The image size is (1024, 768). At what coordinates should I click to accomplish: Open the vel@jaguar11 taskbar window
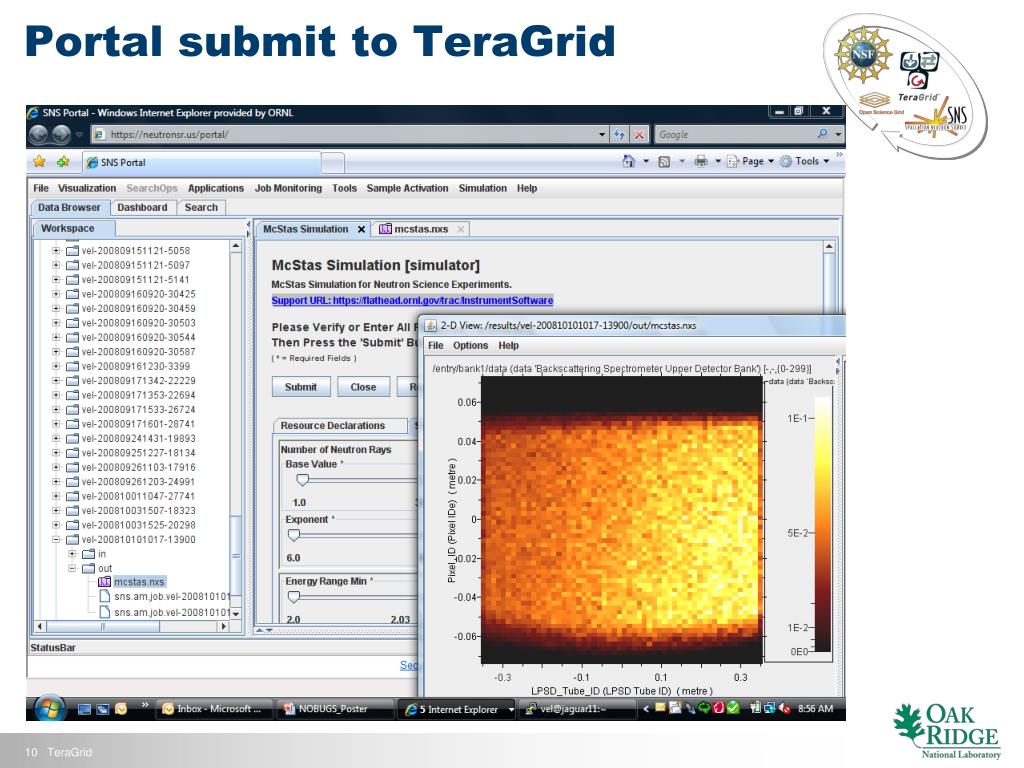pos(575,709)
